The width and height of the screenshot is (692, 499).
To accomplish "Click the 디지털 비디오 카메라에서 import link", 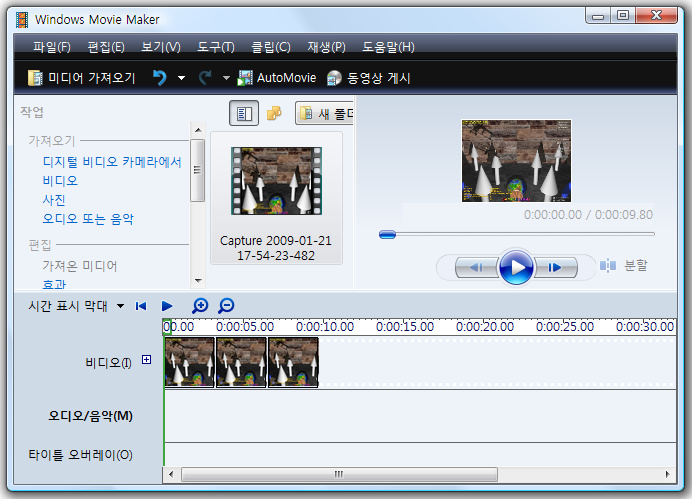I will (111, 162).
